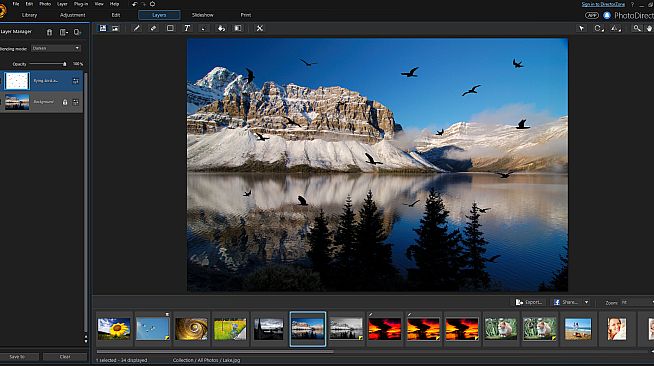This screenshot has width=654, height=366.
Task: Click the undo arrow
Action: 135,4
